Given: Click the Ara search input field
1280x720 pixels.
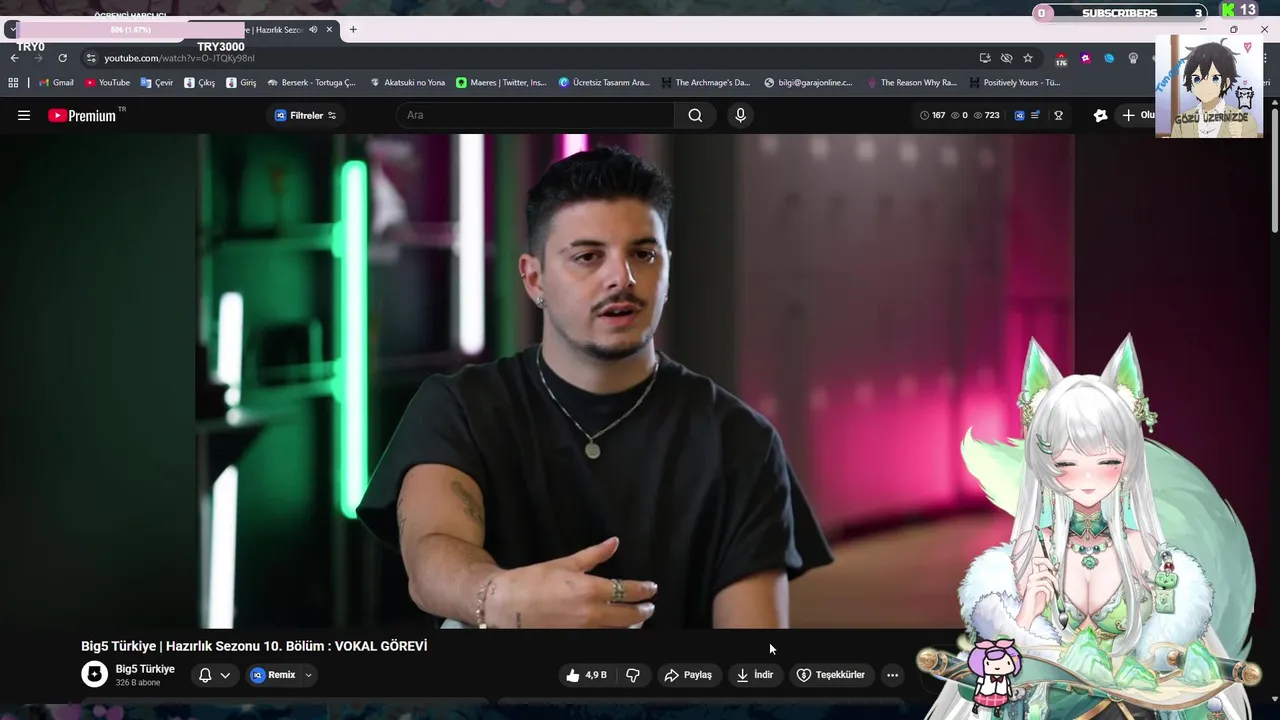Looking at the screenshot, I should tap(536, 115).
